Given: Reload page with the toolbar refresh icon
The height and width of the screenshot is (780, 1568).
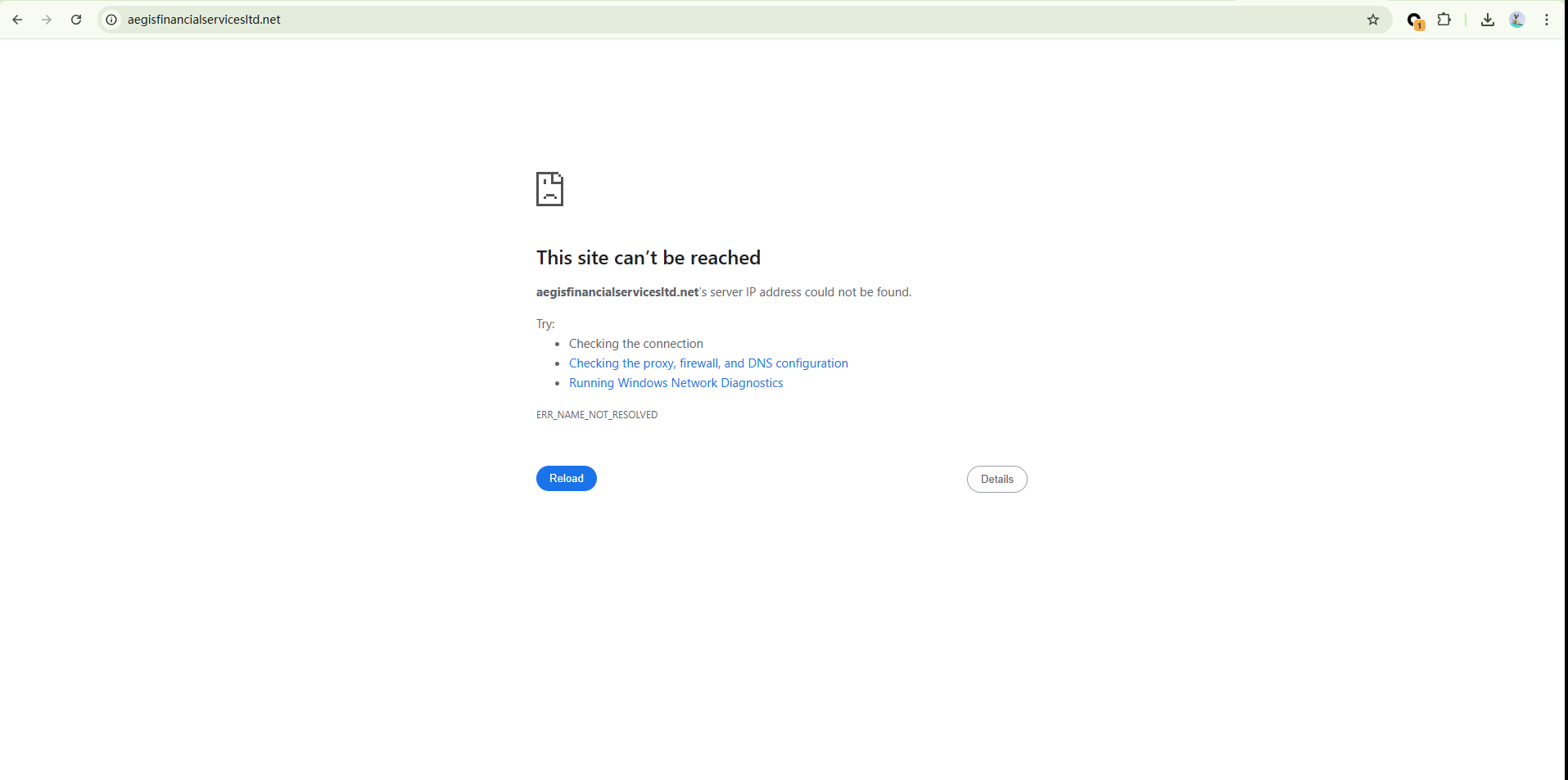Looking at the screenshot, I should pyautogui.click(x=76, y=20).
